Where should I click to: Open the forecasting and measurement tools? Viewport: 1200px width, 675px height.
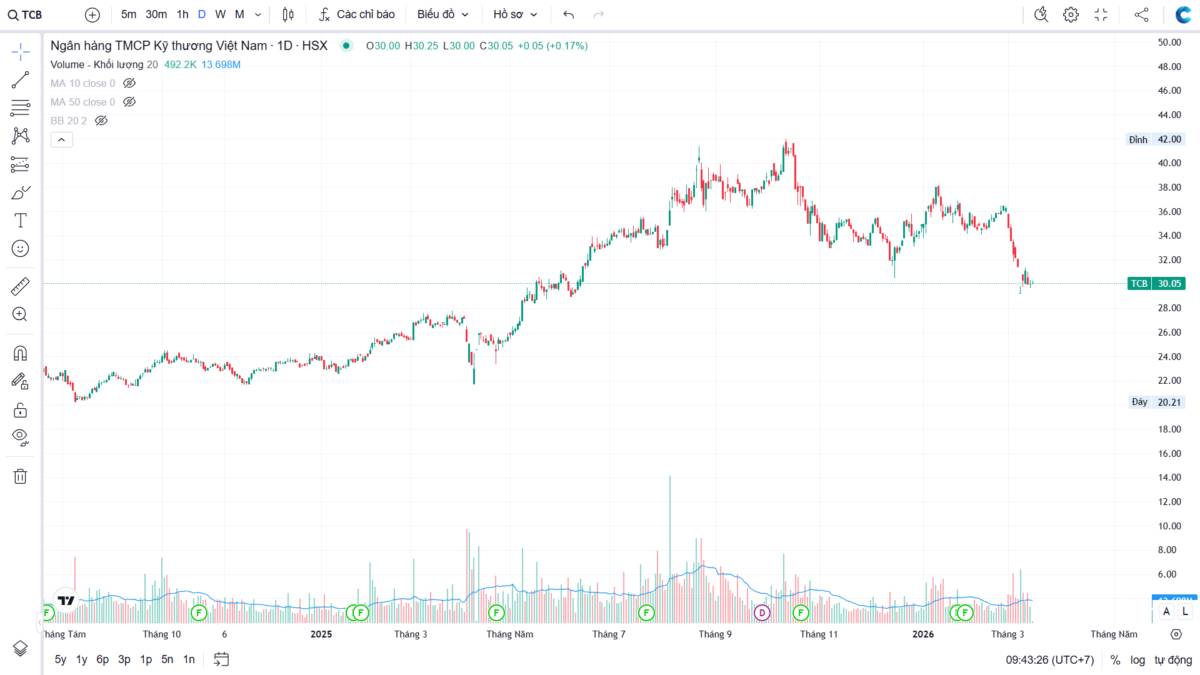(20, 164)
